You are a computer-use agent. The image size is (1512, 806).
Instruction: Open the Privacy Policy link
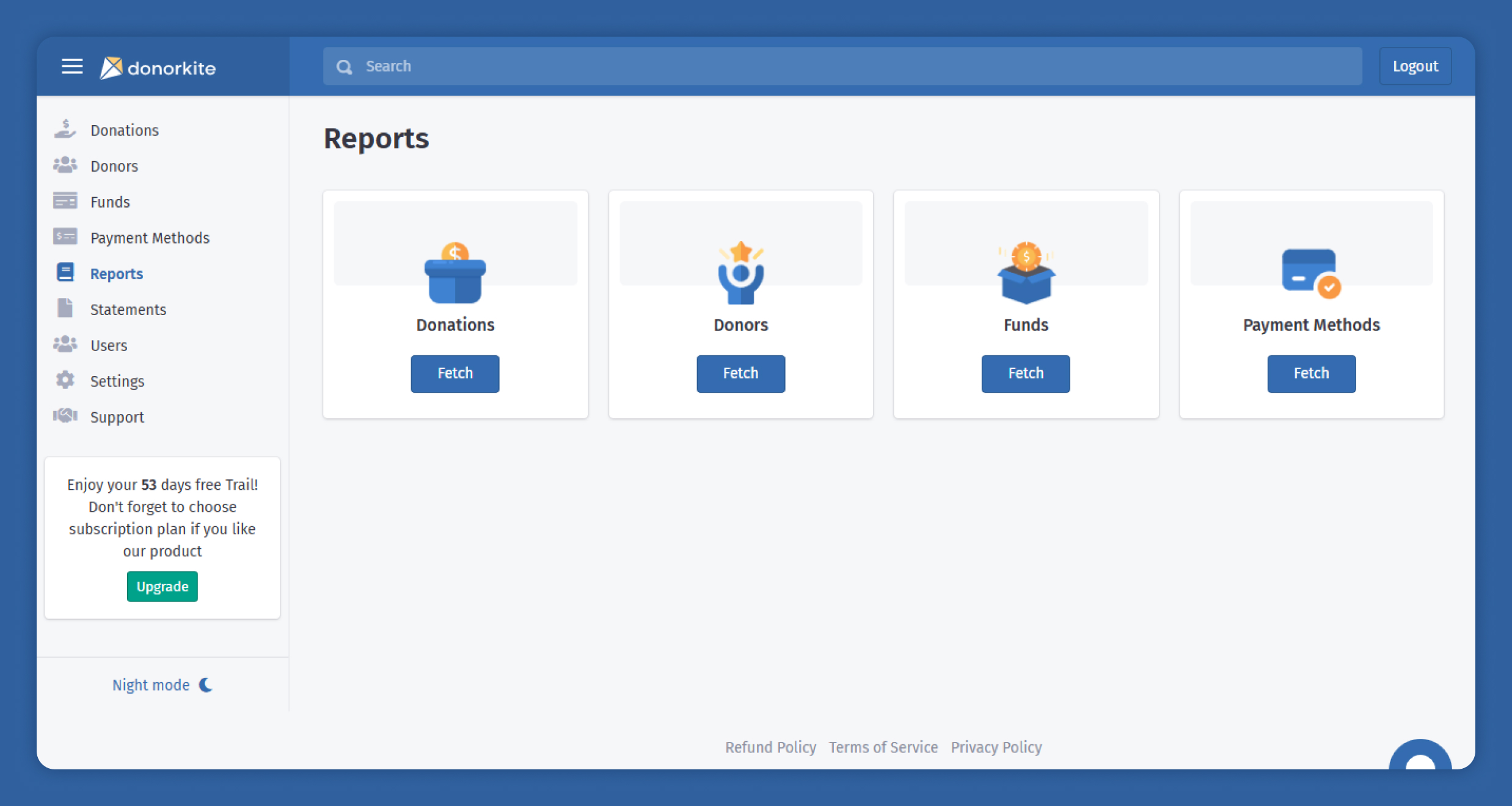tap(996, 747)
